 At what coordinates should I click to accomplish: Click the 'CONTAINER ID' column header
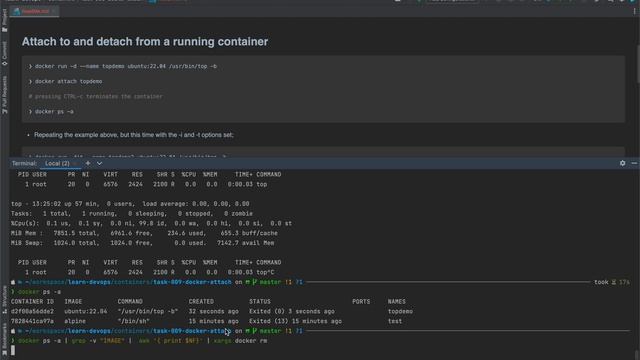pos(32,302)
